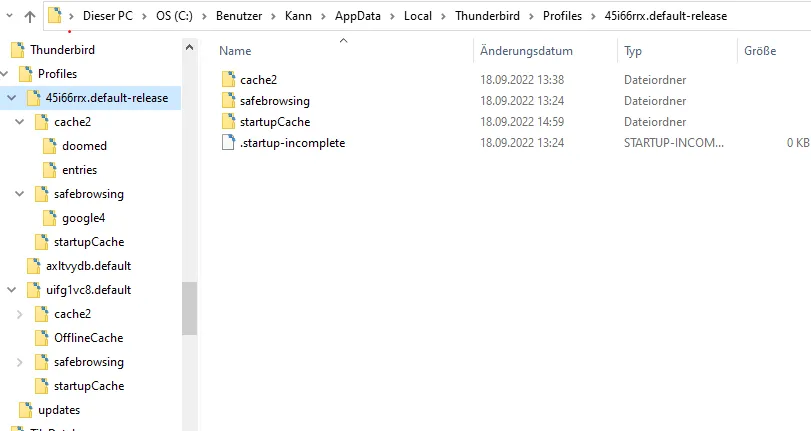Viewport: 811px width, 431px height.
Task: Sort by Typ column header
Action: (633, 51)
